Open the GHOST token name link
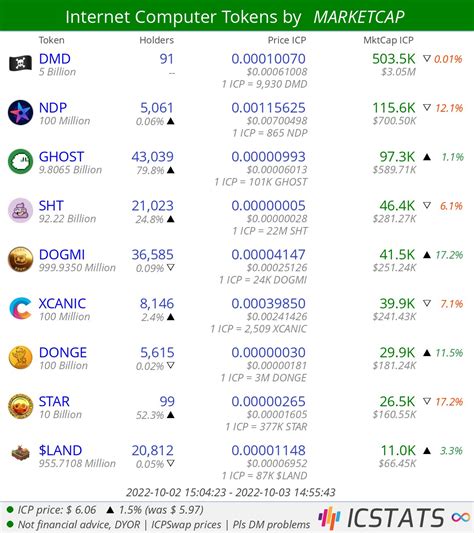 click(x=61, y=157)
